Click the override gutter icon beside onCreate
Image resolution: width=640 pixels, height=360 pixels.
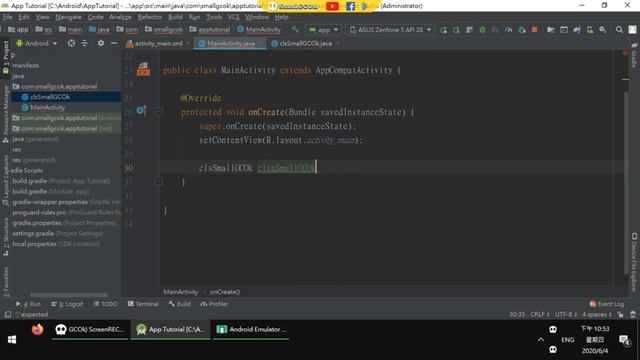tap(141, 111)
